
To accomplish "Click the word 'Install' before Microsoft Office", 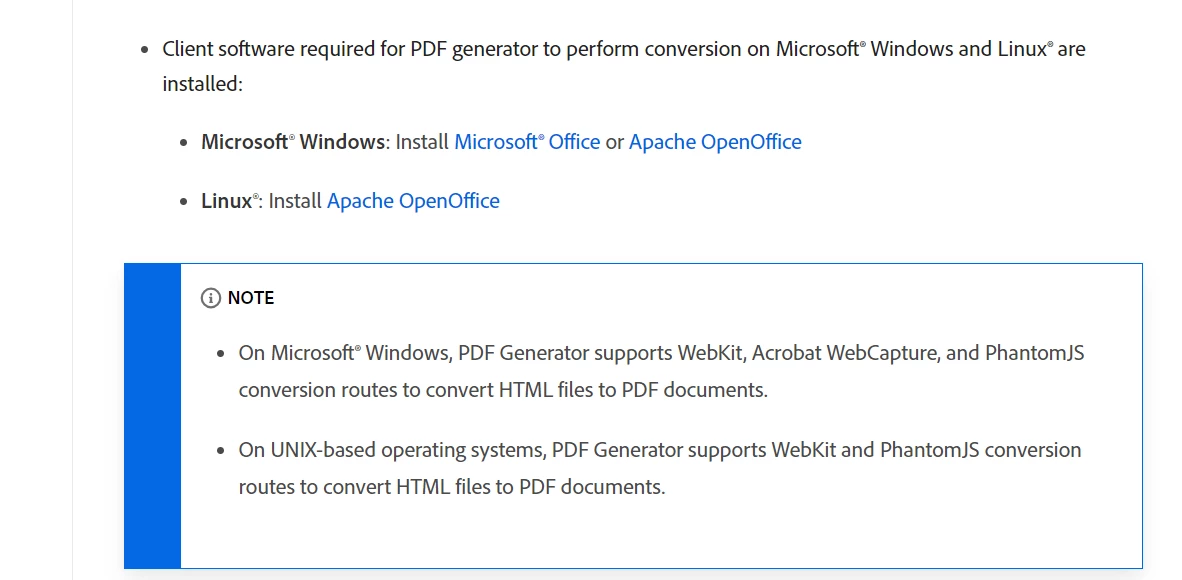I will tap(422, 142).
